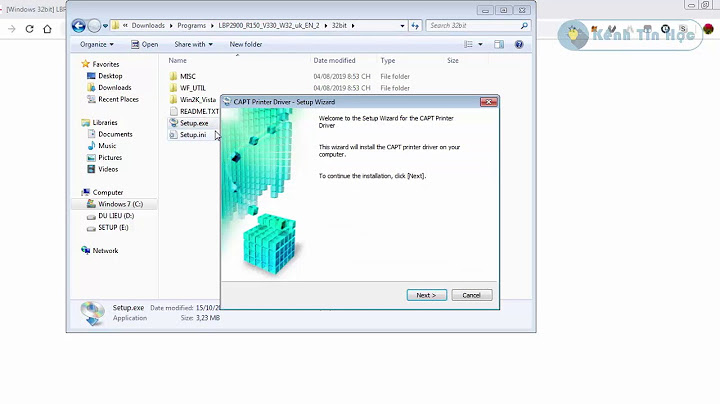This screenshot has width=720, height=404.
Task: Cancel the CAPT Printer Driver setup
Action: click(472, 295)
